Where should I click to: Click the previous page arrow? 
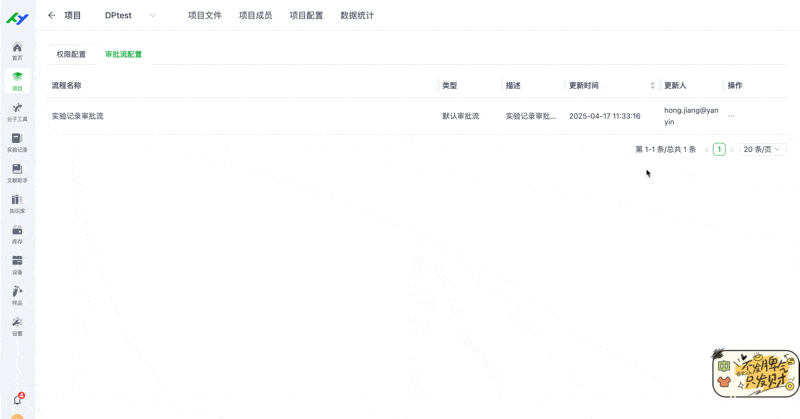706,150
